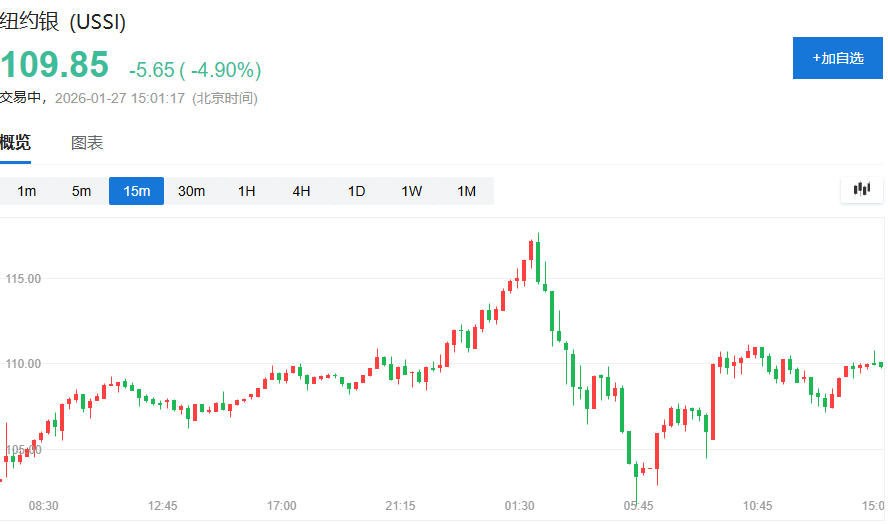Click the 纽约银 (USSI) title

coord(63,22)
